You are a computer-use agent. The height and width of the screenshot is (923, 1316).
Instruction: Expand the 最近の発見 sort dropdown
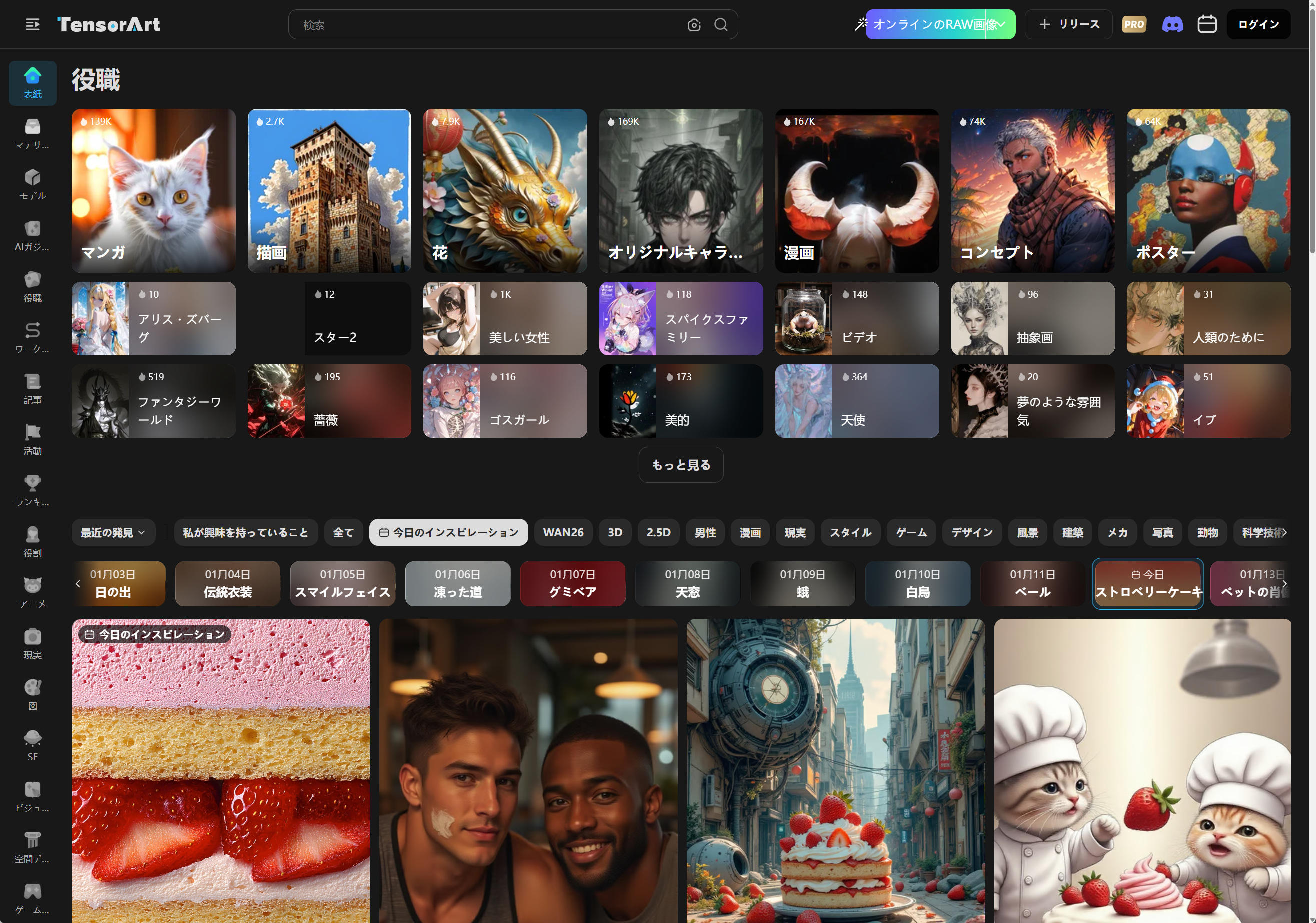[x=113, y=532]
